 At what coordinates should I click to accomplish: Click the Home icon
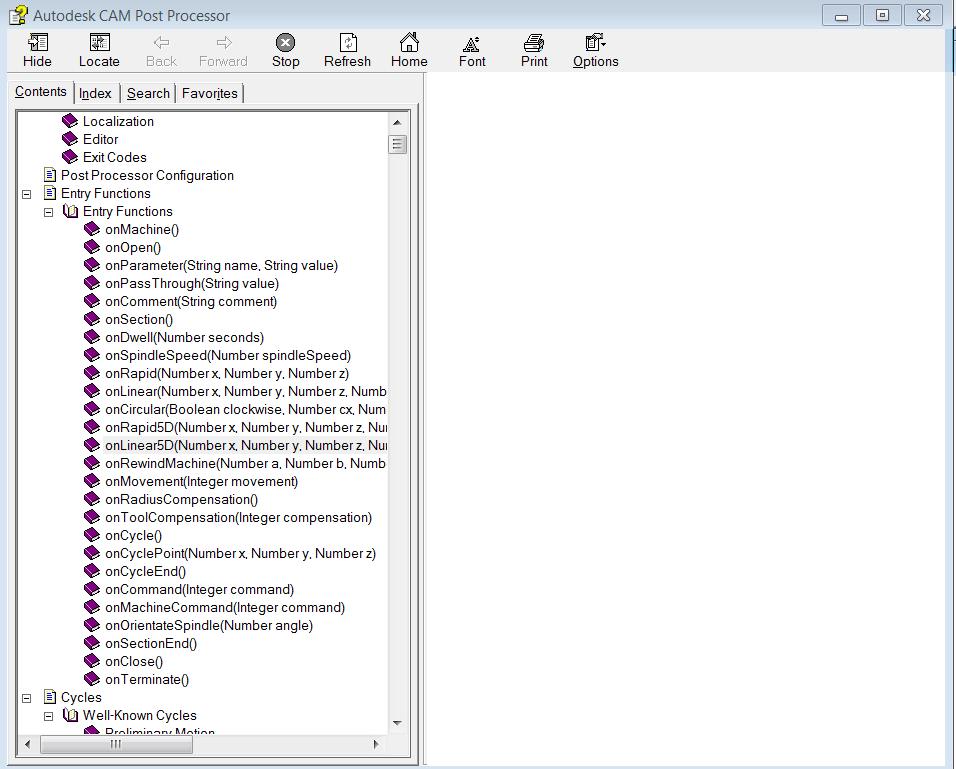[x=409, y=48]
